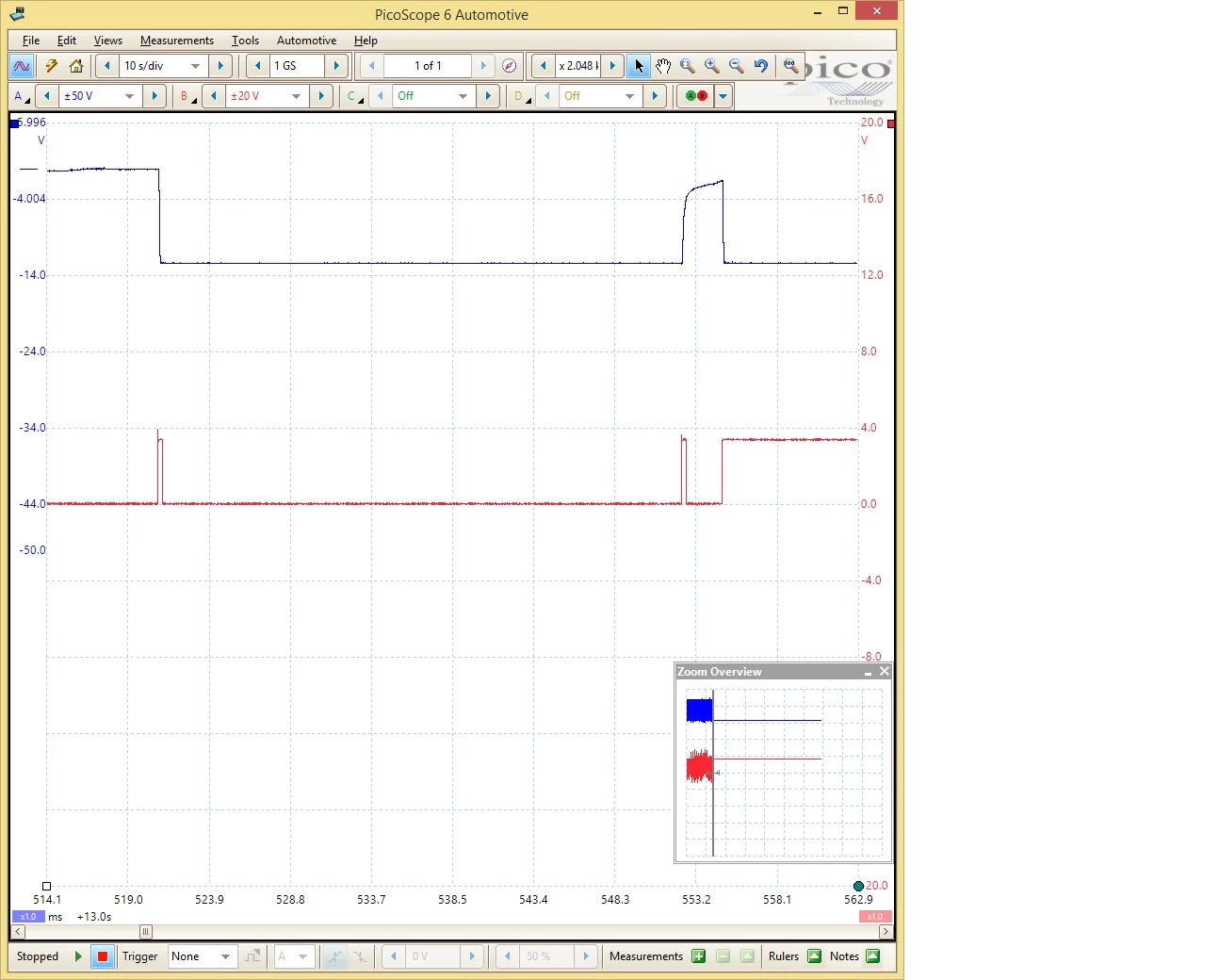Screen dimensions: 1219x980
Task: Click the Zoom Overview waveform thumbnail
Action: click(784, 772)
